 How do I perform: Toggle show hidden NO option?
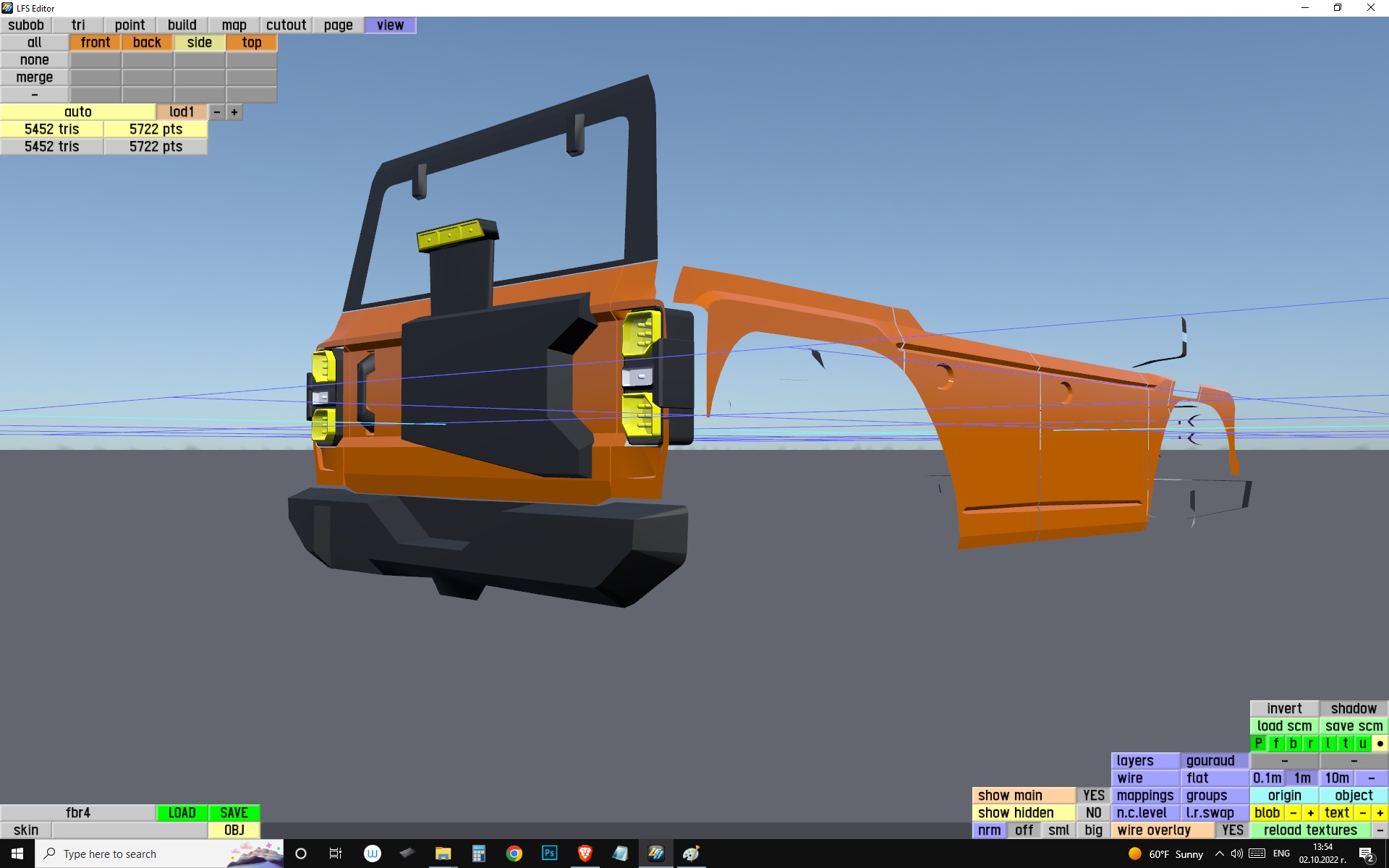(1093, 813)
